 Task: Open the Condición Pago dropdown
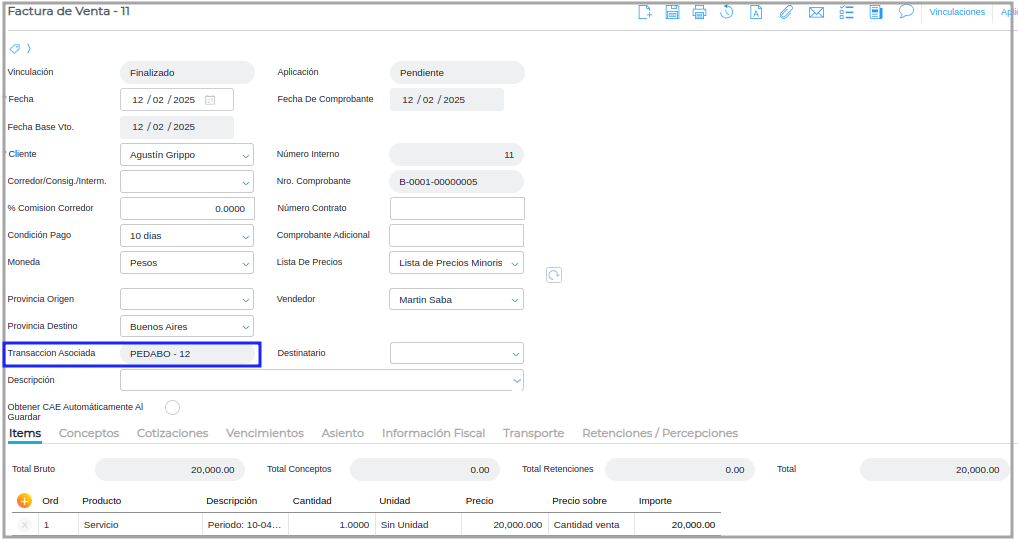tap(246, 236)
